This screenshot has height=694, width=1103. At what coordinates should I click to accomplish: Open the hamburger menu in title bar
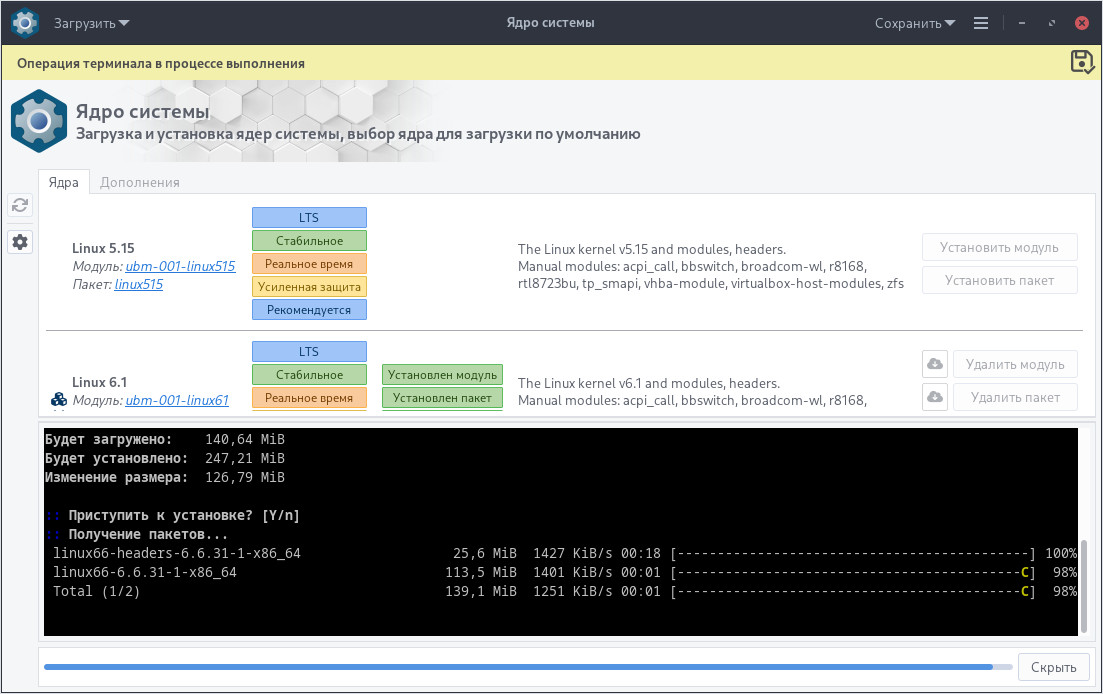coord(981,23)
